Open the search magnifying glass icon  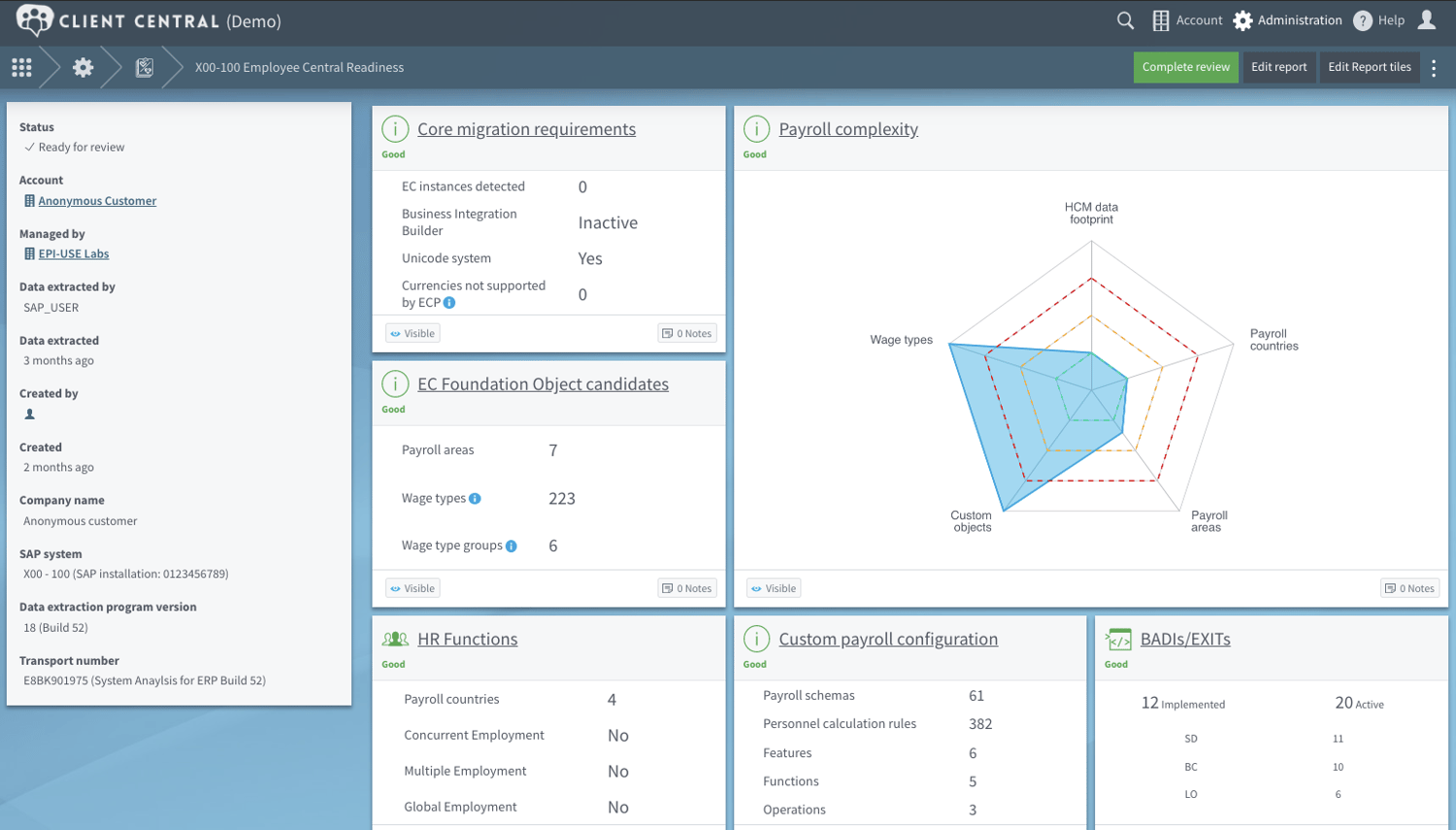[x=1124, y=19]
